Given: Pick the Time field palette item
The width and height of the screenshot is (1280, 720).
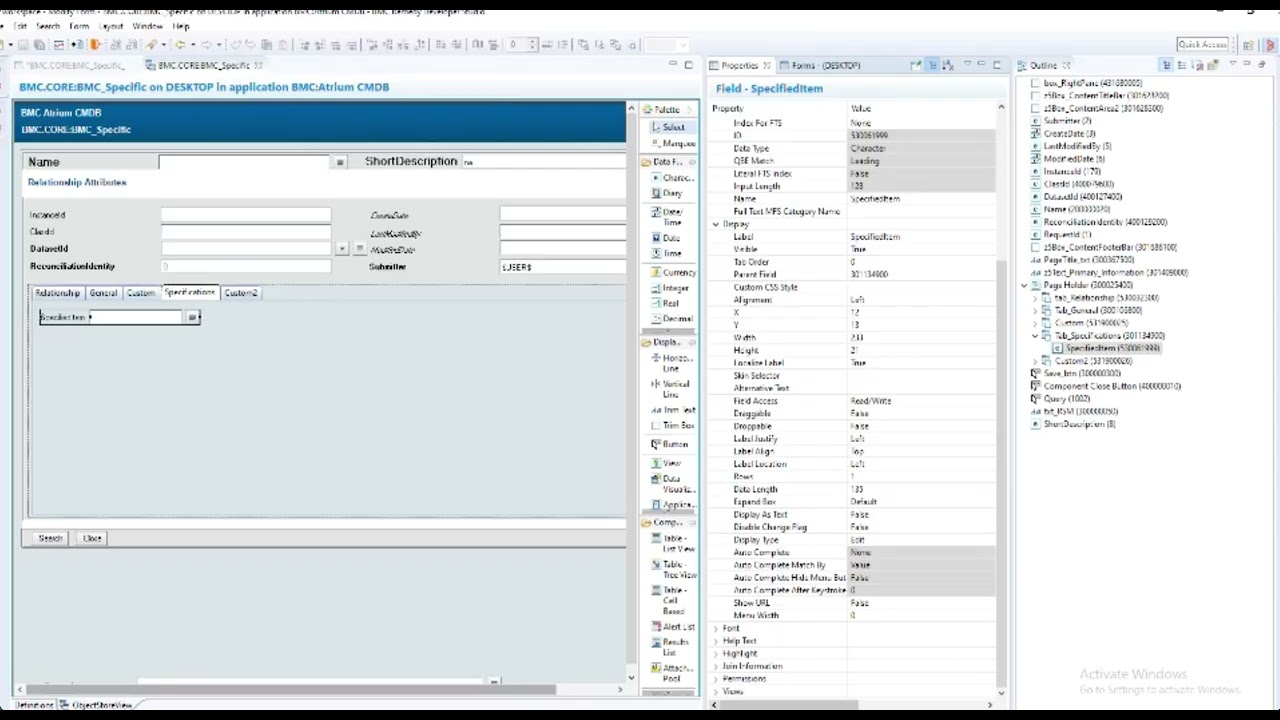Looking at the screenshot, I should pos(667,254).
